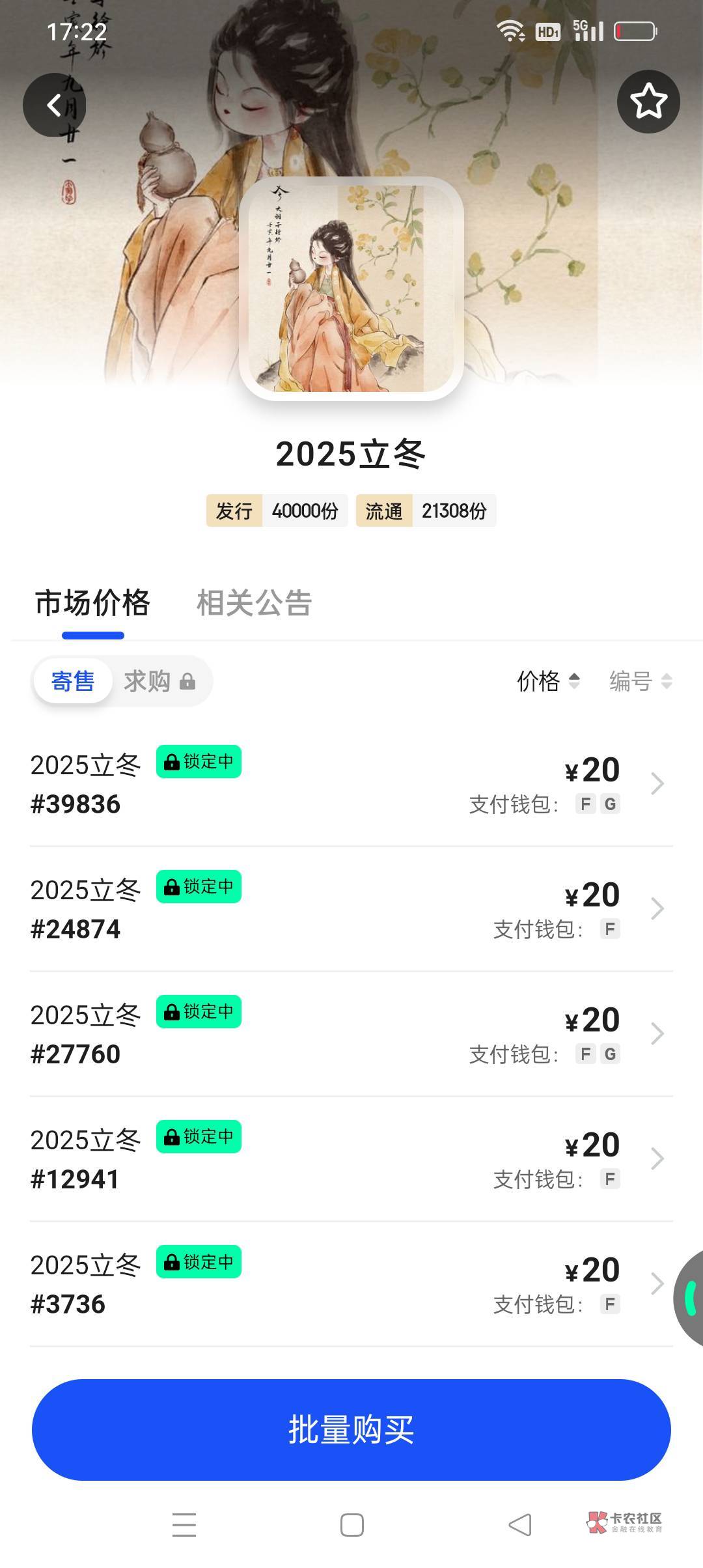Sort listings by 价格
The height and width of the screenshot is (1568, 703).
click(x=547, y=681)
